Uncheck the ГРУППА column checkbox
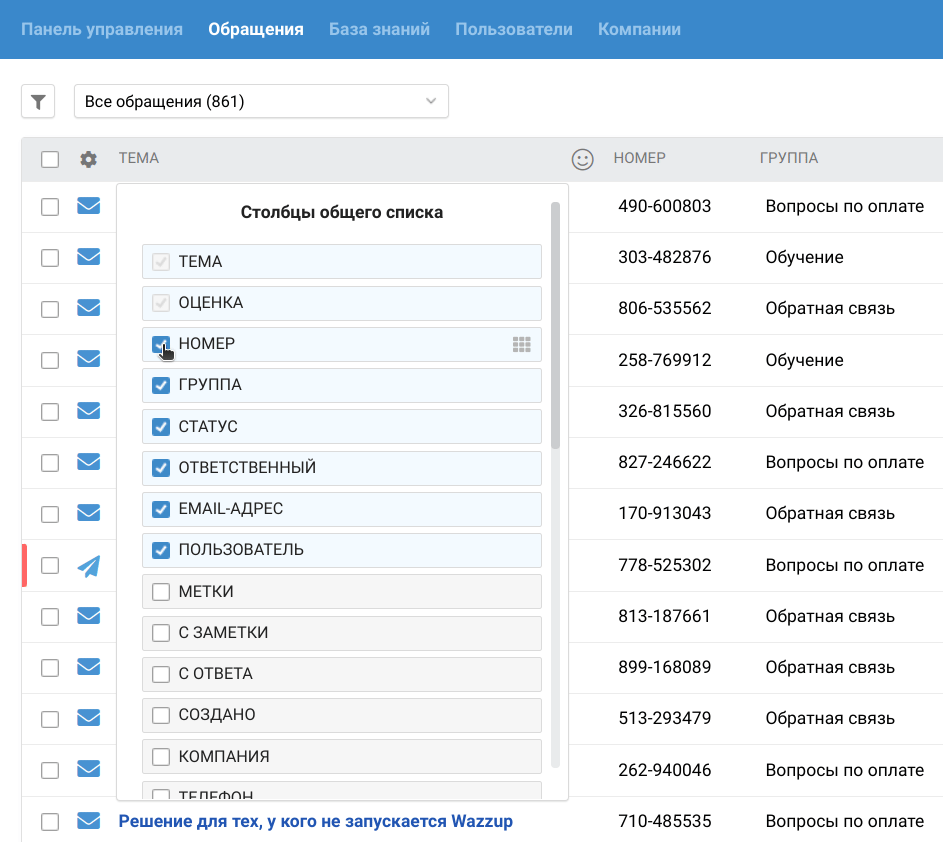The width and height of the screenshot is (943, 842). pyautogui.click(x=160, y=385)
